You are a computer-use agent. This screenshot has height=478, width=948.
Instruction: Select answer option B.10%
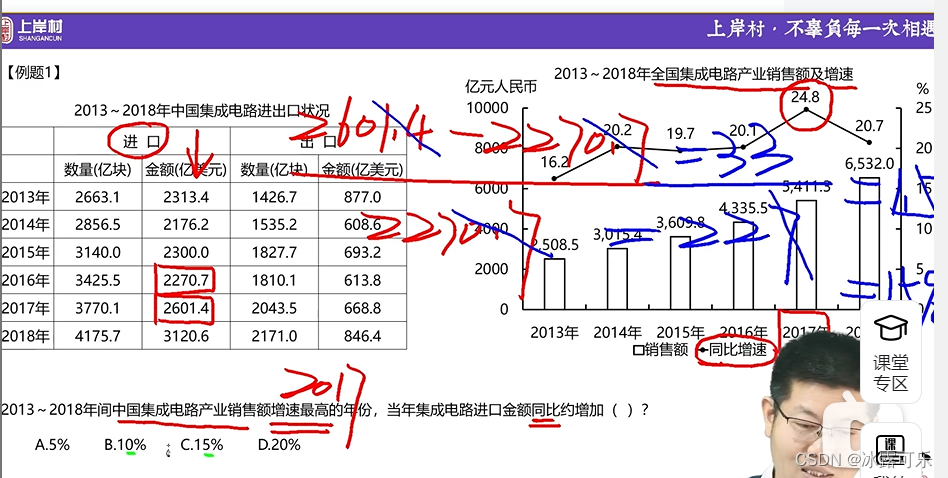(125, 445)
